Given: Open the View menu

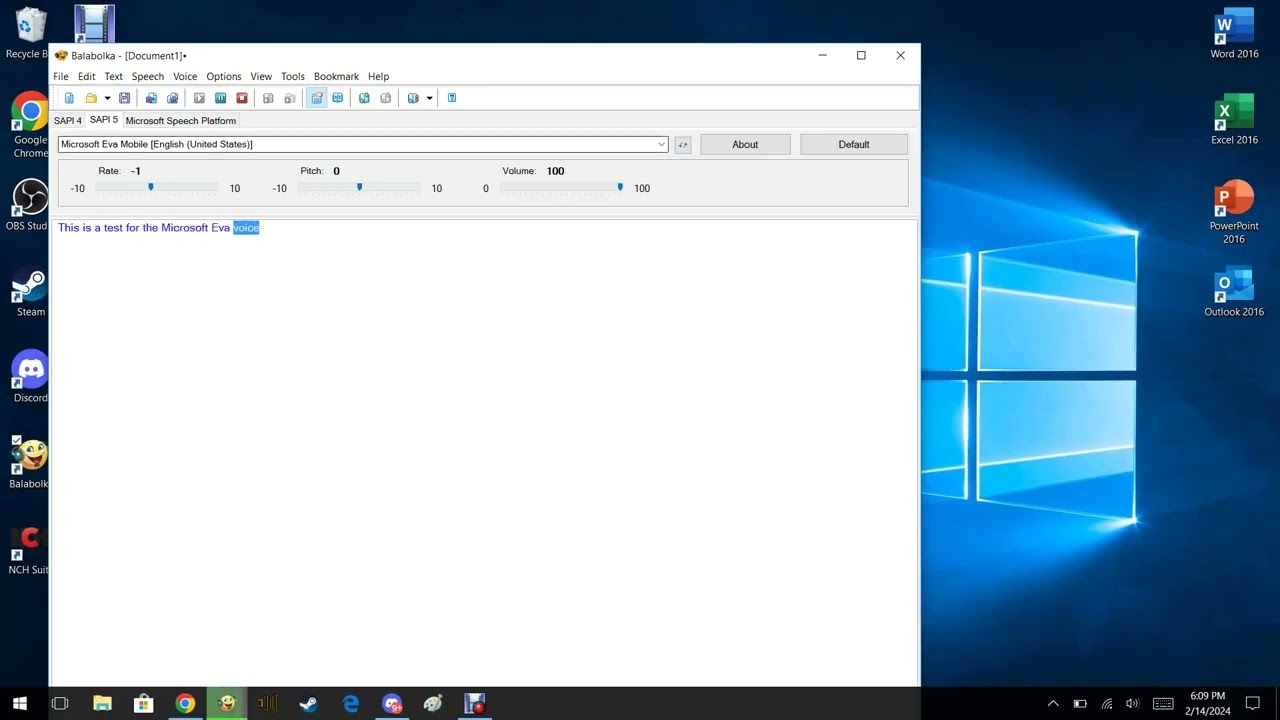Looking at the screenshot, I should (x=261, y=76).
